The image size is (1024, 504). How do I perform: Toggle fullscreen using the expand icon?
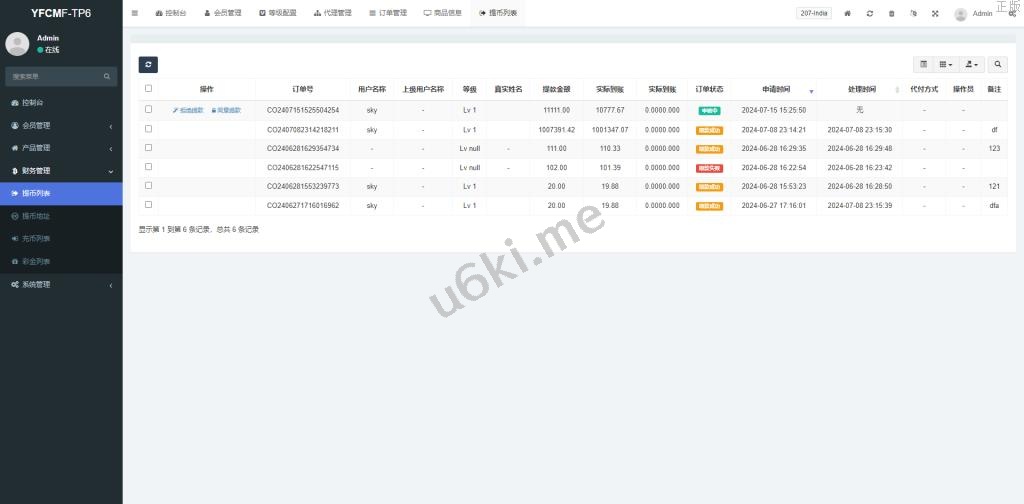(x=935, y=13)
